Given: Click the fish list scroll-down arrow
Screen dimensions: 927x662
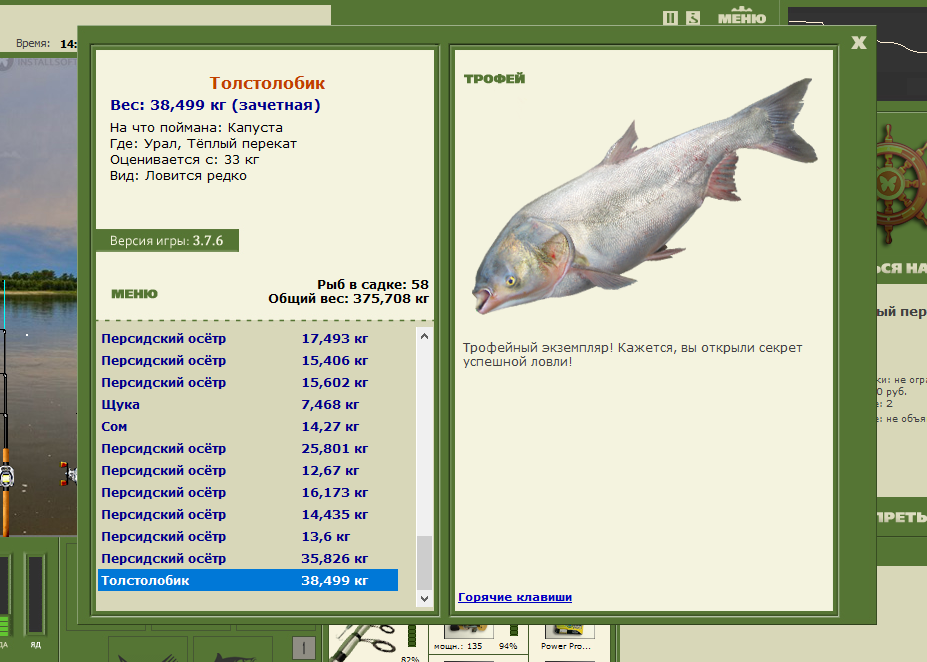Looking at the screenshot, I should [x=424, y=599].
